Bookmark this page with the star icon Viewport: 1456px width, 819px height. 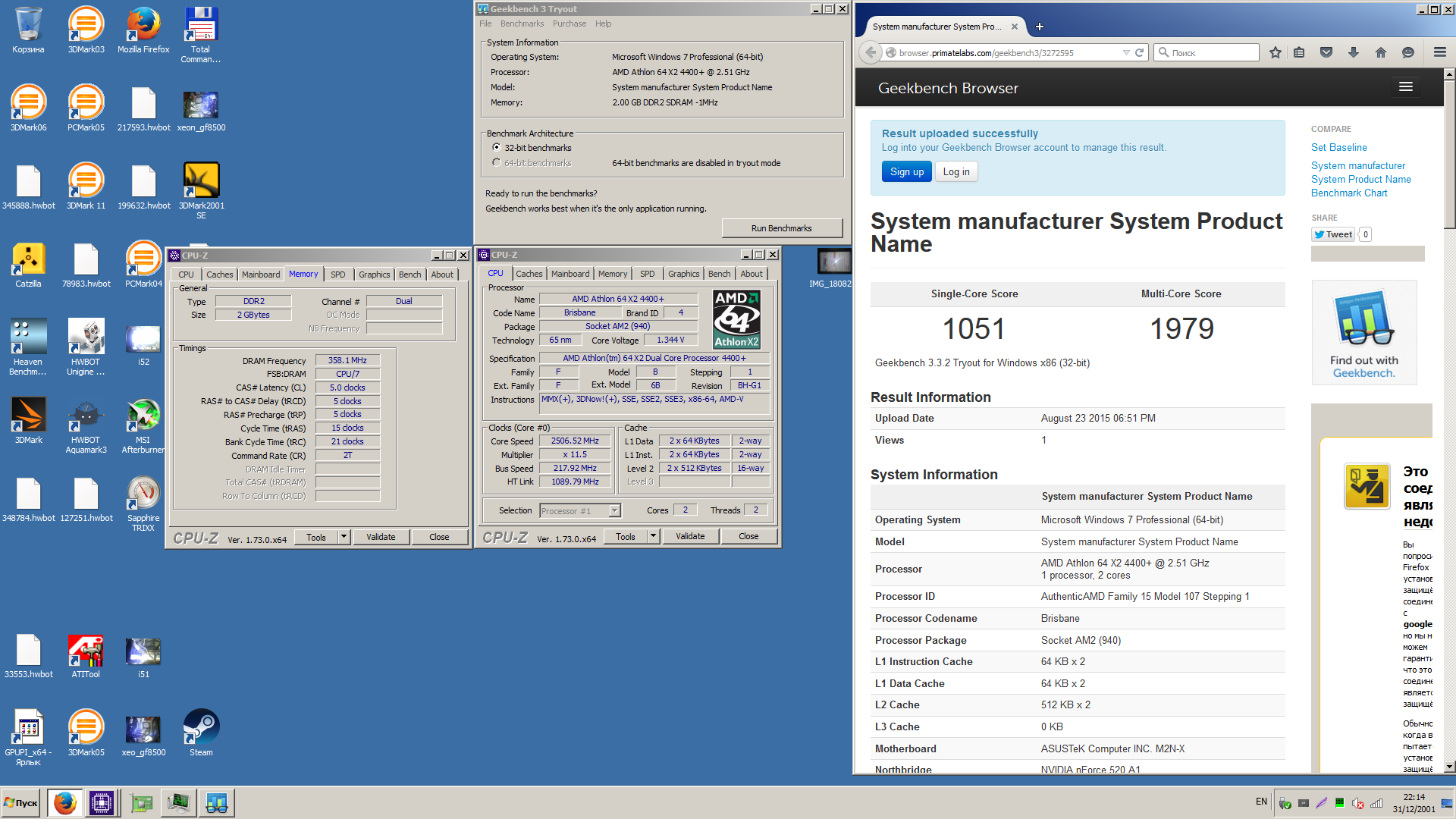1275,52
